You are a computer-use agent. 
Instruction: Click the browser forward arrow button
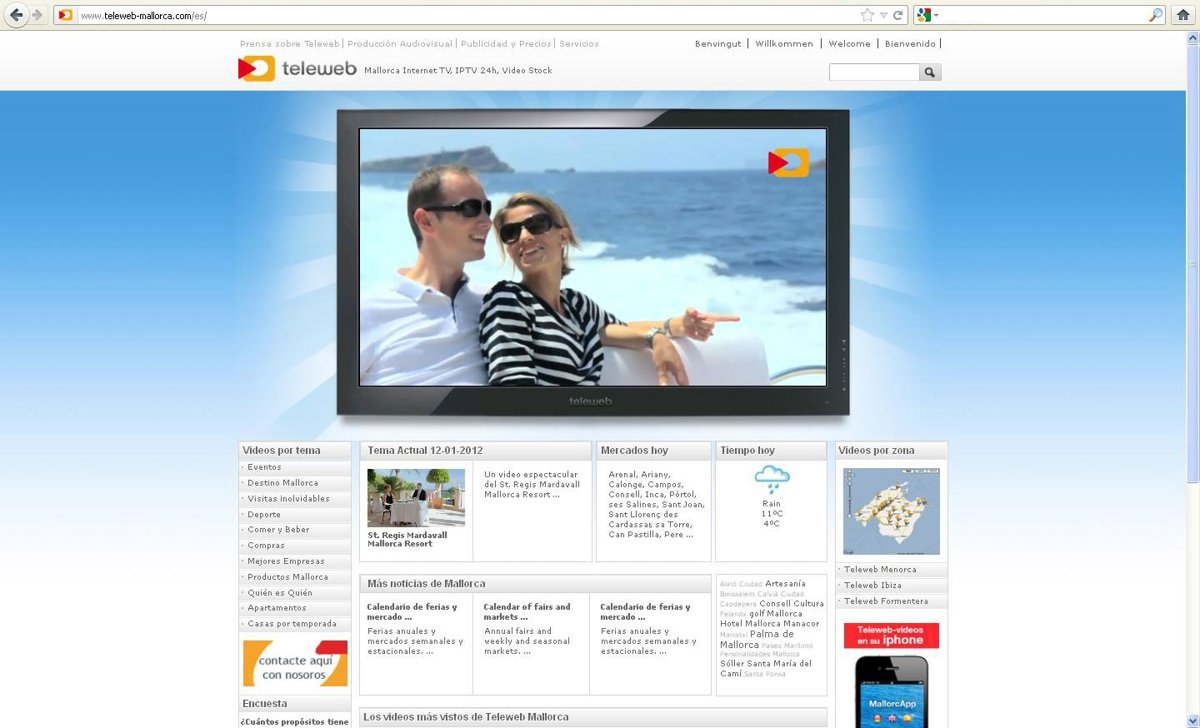tap(37, 15)
